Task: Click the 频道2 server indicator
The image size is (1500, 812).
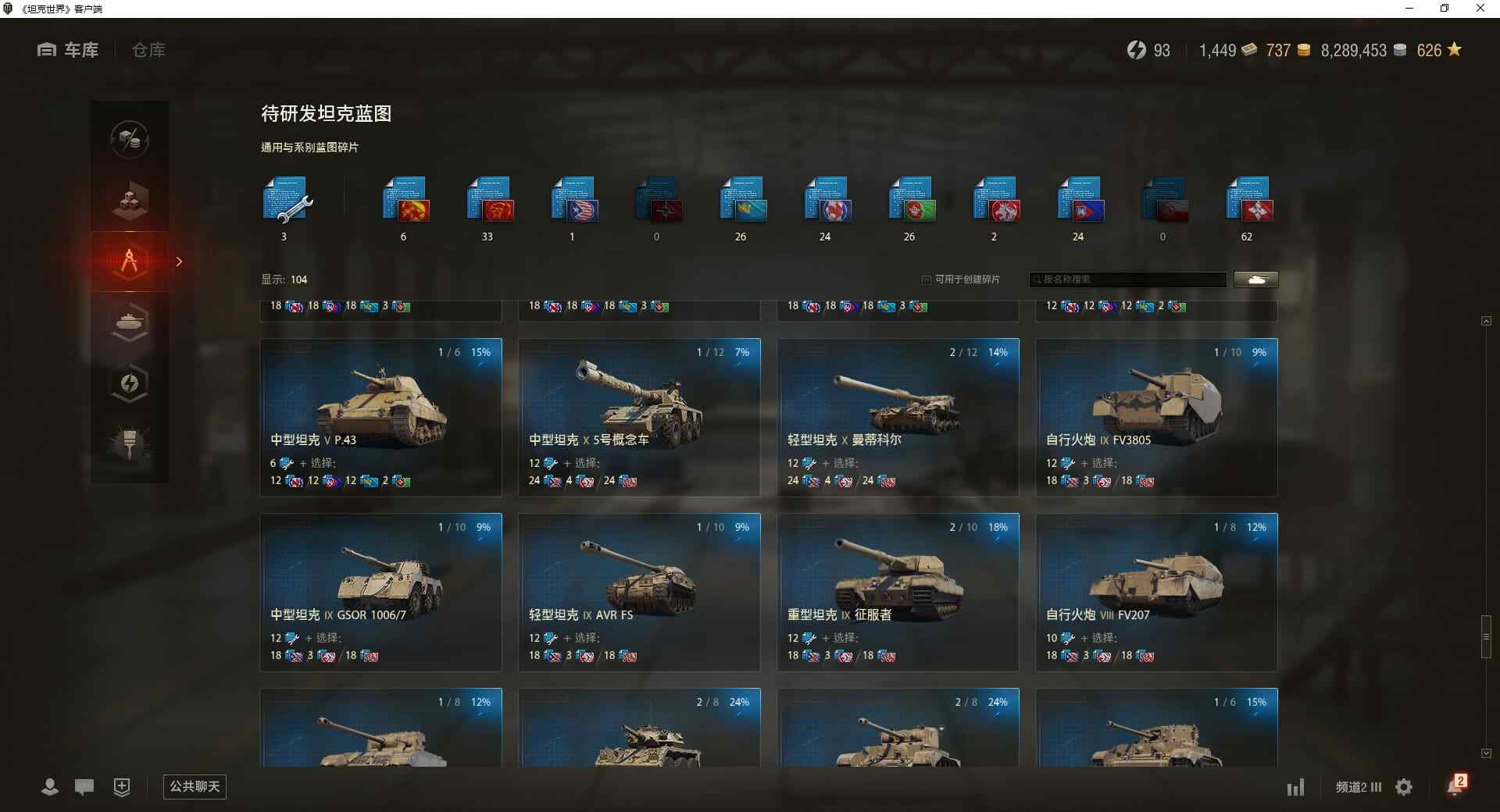Action: coord(1358,787)
